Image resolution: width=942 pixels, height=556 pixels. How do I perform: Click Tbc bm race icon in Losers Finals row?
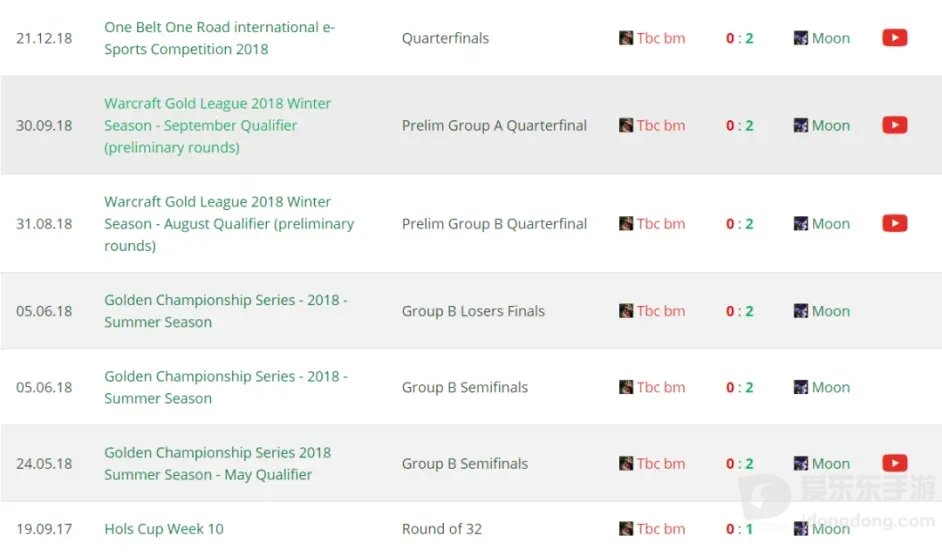coord(626,311)
